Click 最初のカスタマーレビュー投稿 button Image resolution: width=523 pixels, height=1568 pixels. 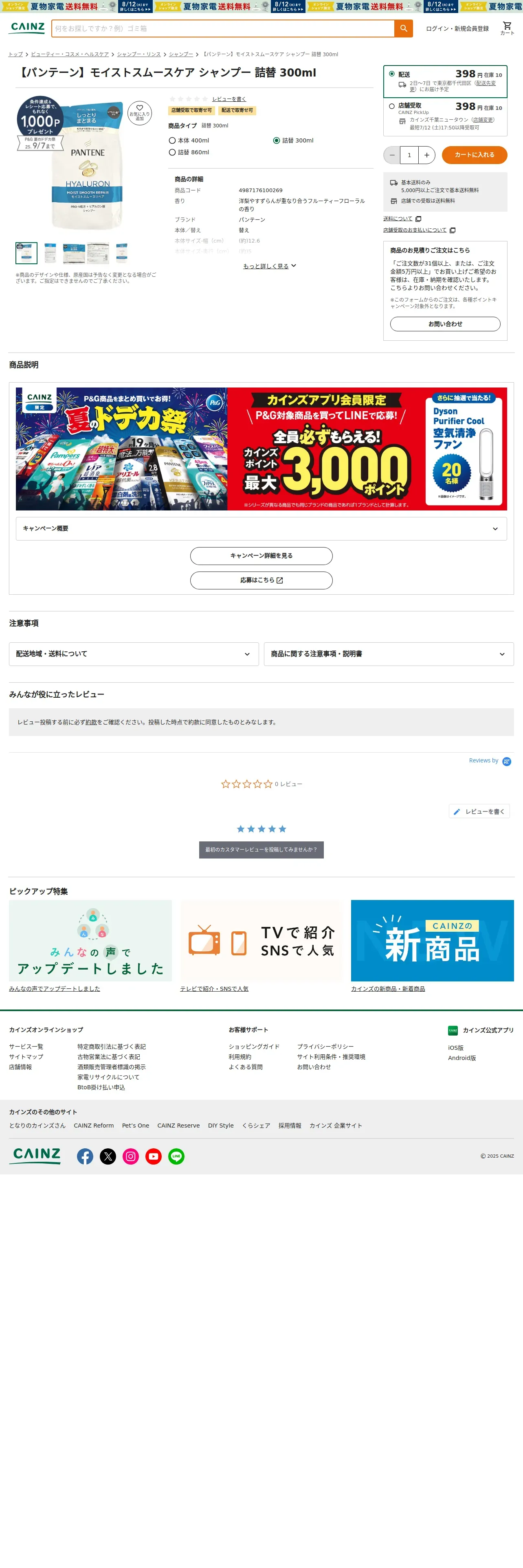261,850
